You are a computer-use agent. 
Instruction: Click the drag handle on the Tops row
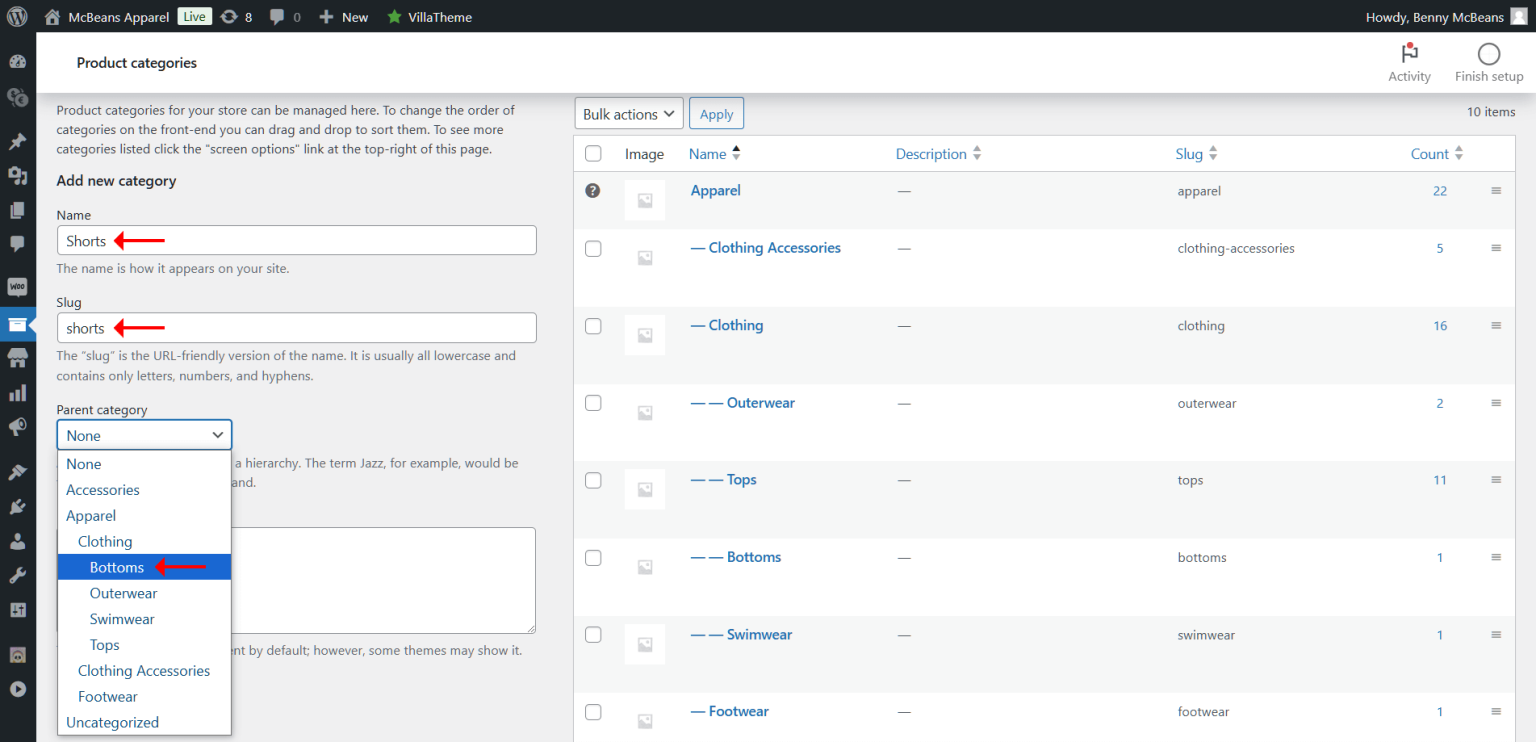1496,480
